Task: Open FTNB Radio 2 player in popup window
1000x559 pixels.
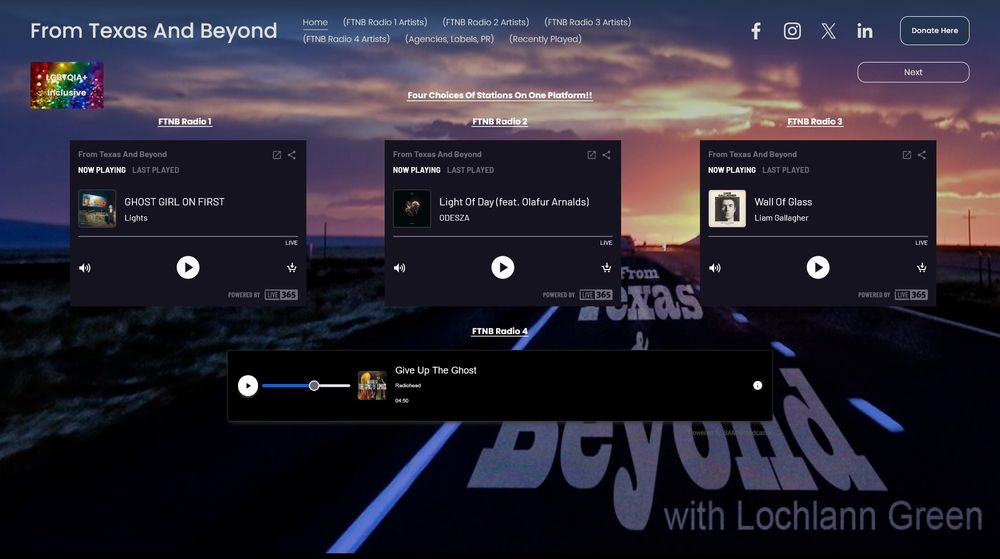Action: 591,155
